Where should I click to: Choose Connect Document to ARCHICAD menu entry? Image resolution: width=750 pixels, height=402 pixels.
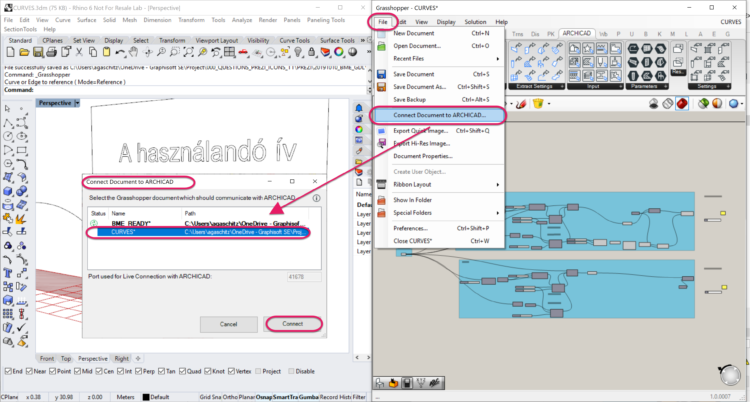[x=439, y=115]
